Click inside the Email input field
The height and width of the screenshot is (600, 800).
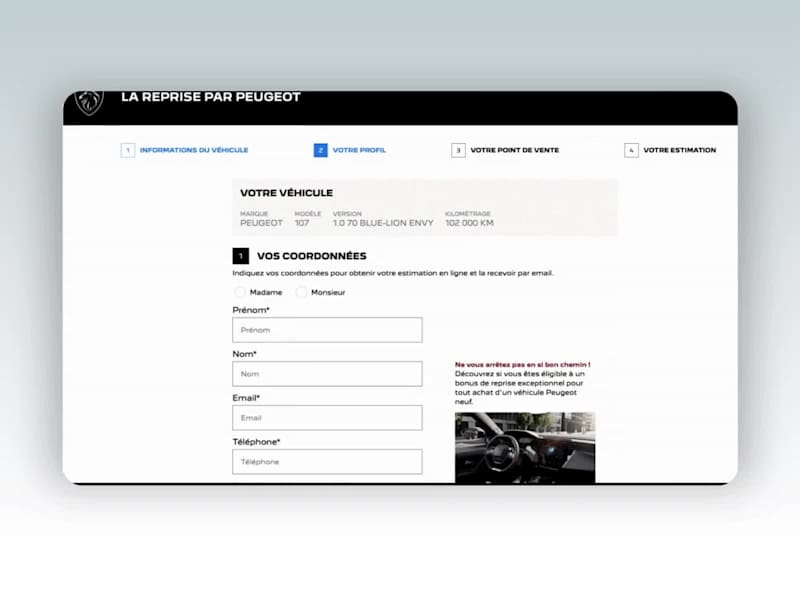tap(327, 417)
